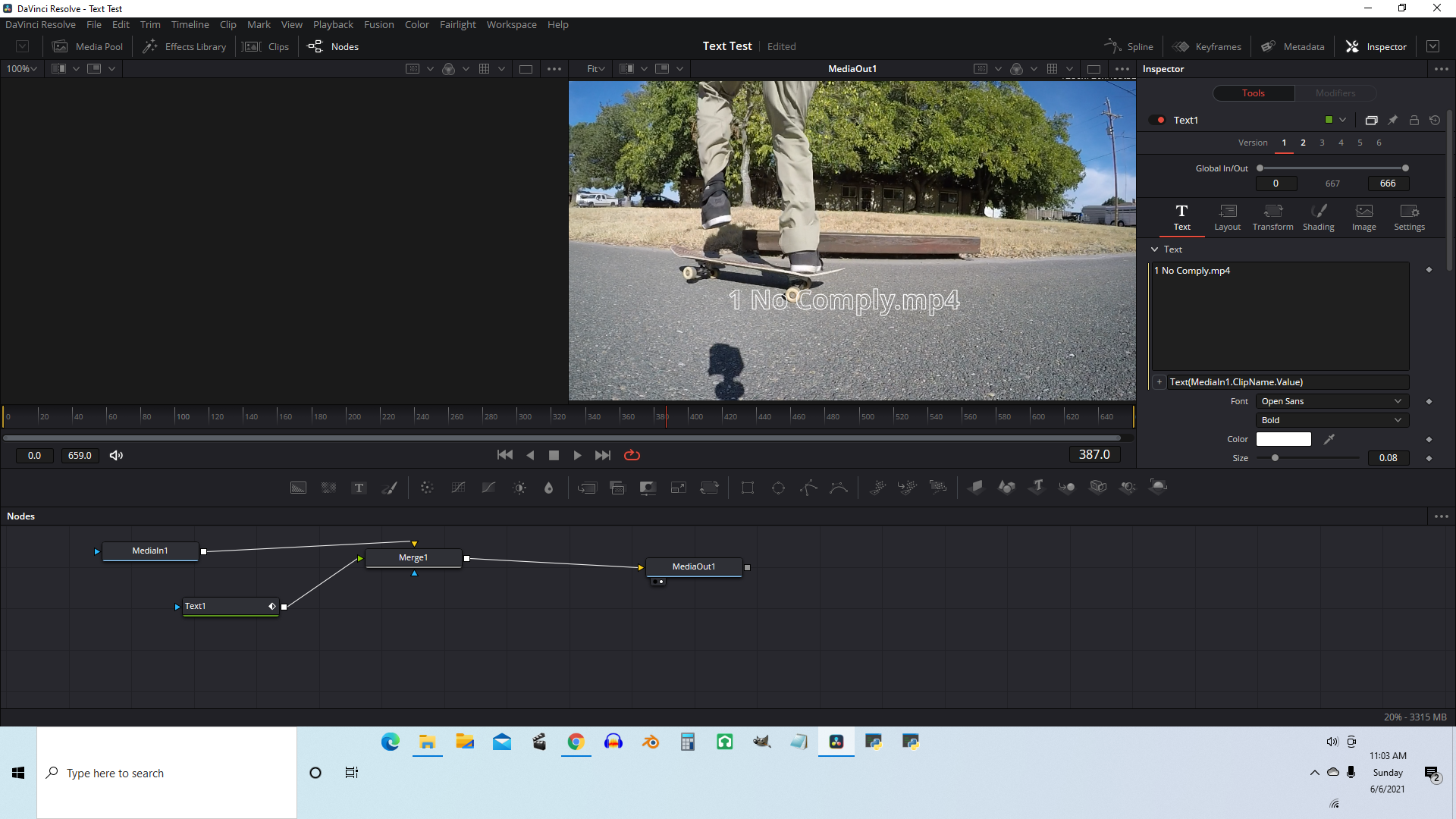Viewport: 1456px width, 819px height.
Task: Pick text color with the eyedropper
Action: tap(1329, 439)
